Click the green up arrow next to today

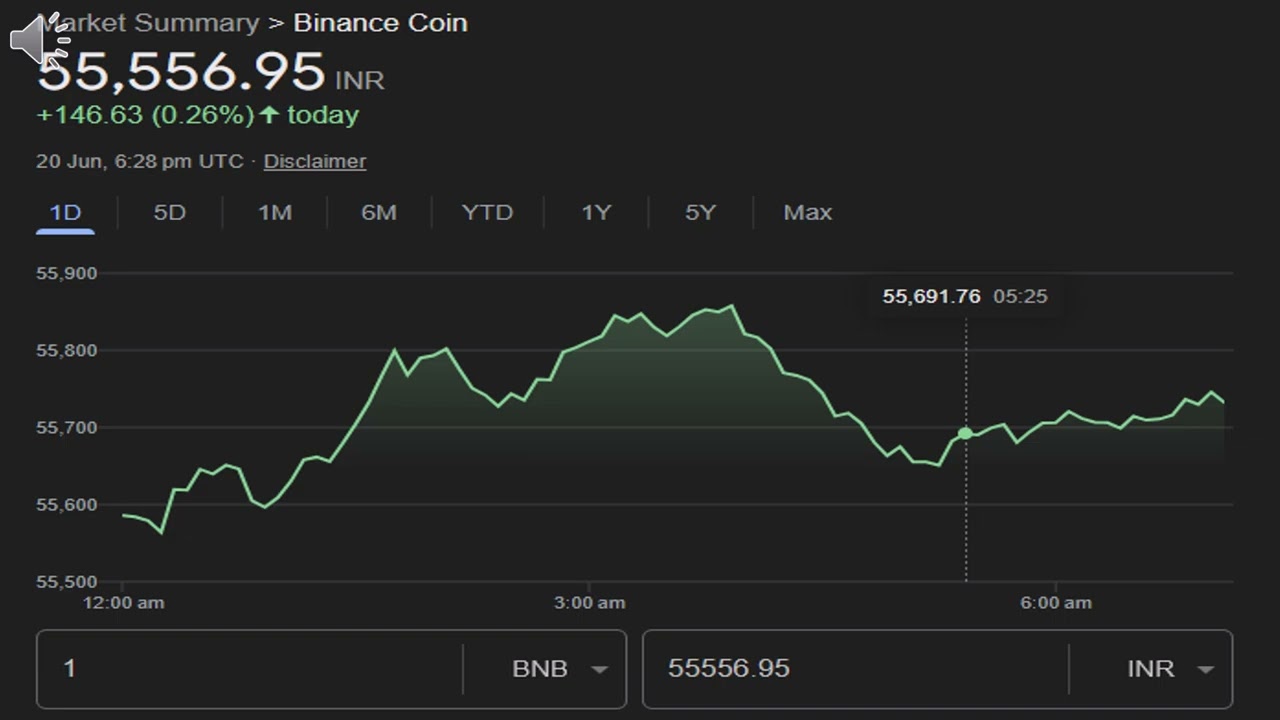click(268, 115)
